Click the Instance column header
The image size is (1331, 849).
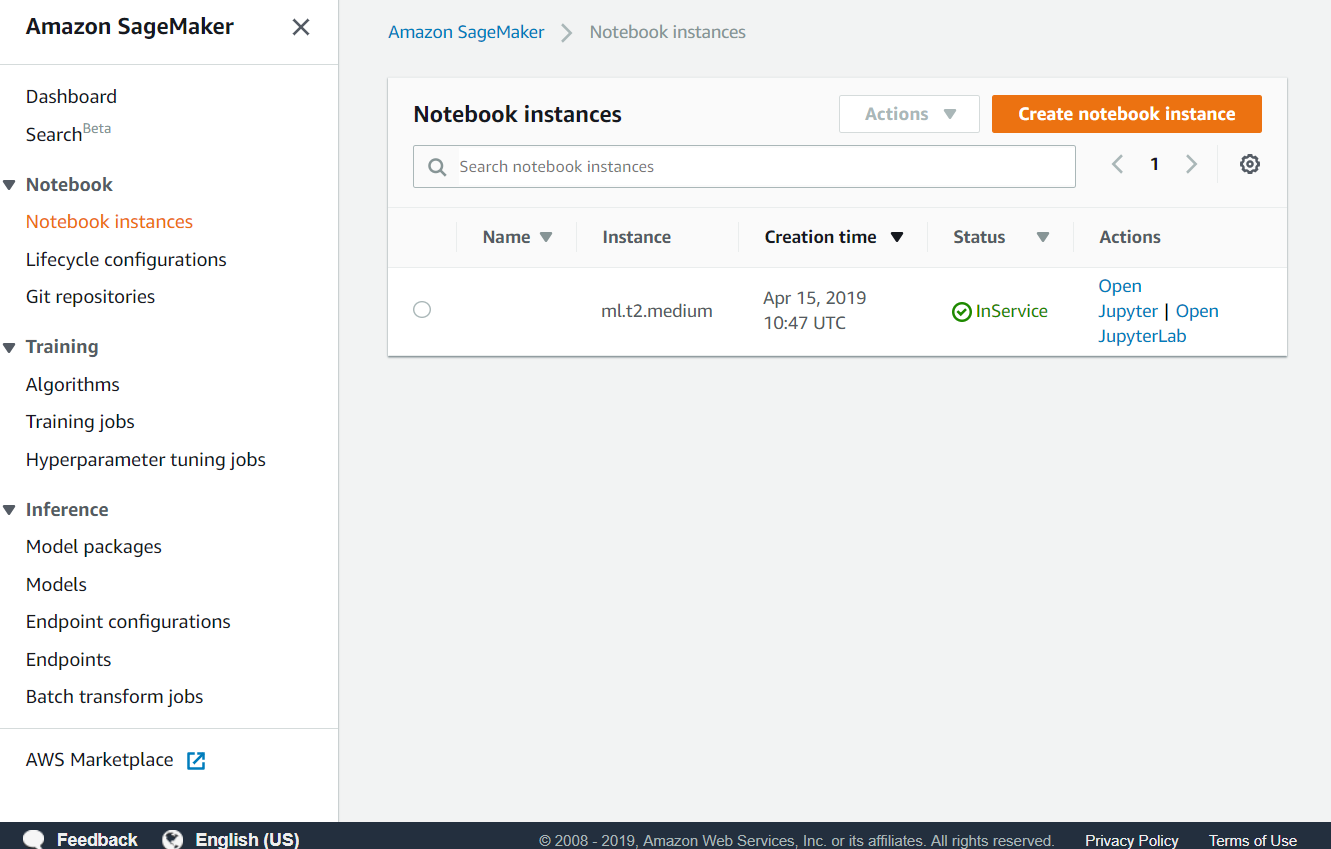click(636, 238)
